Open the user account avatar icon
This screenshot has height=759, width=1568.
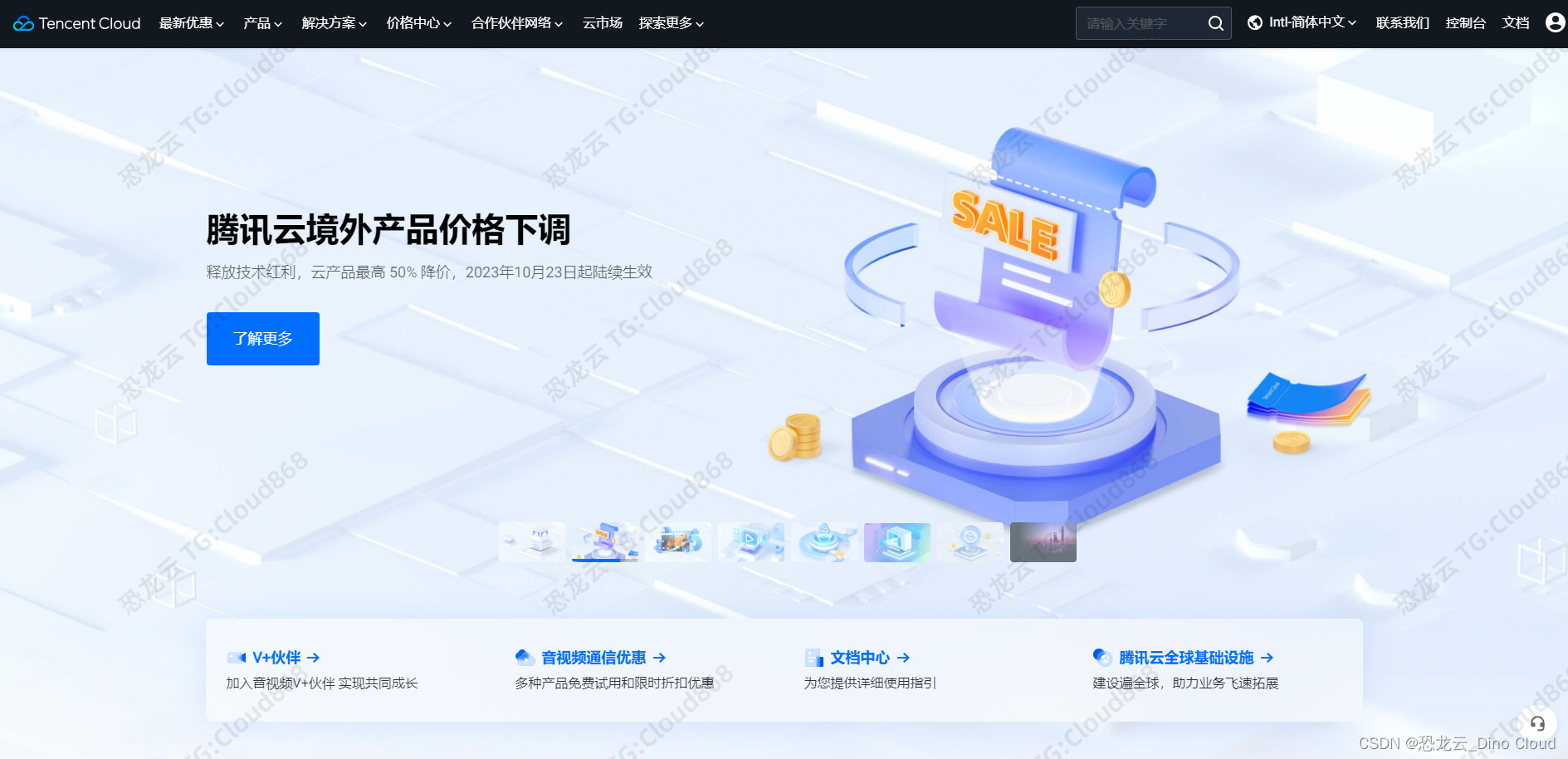[x=1555, y=22]
